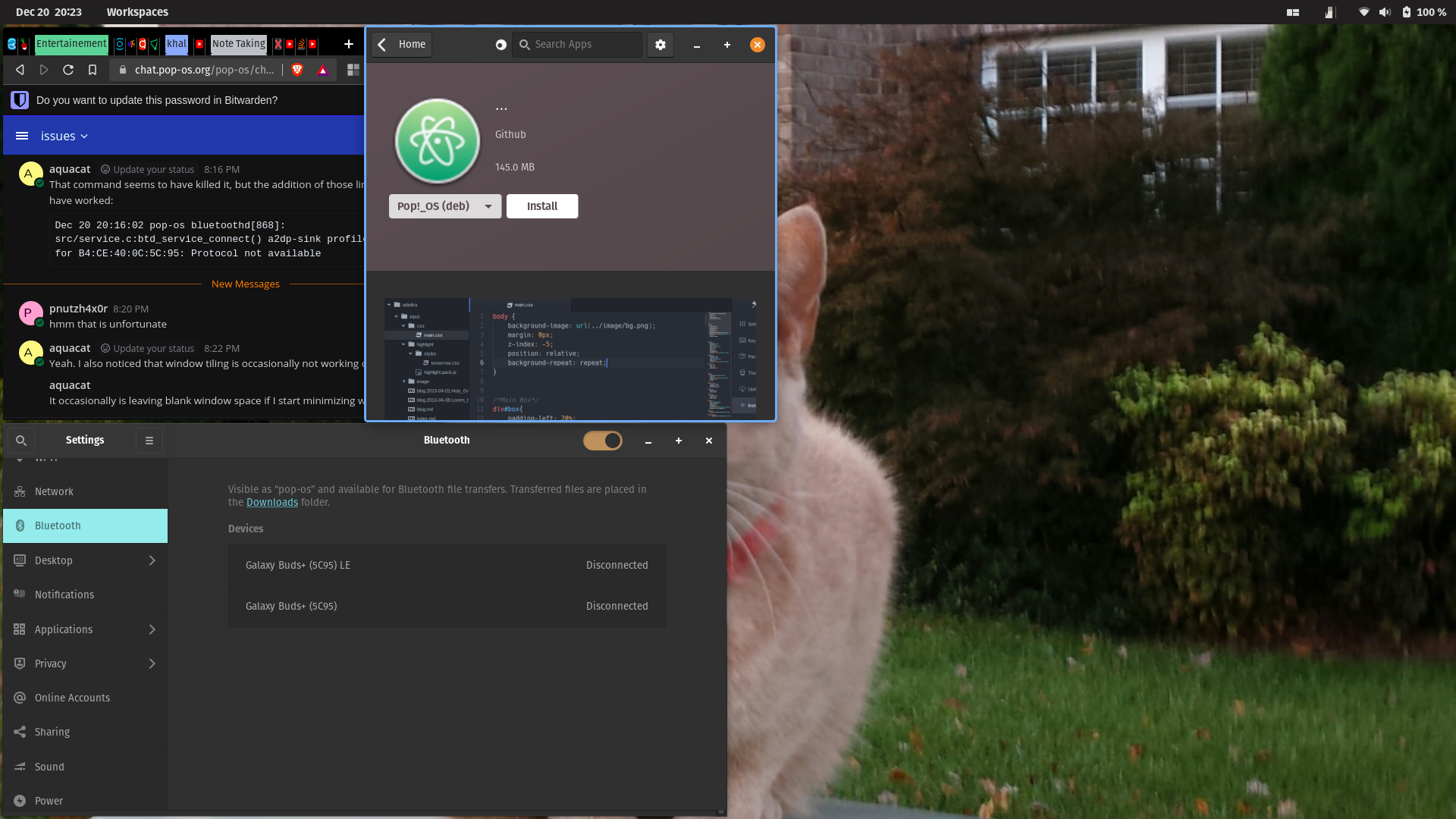
Task: Open the volume indicator in top bar
Action: point(1385,12)
